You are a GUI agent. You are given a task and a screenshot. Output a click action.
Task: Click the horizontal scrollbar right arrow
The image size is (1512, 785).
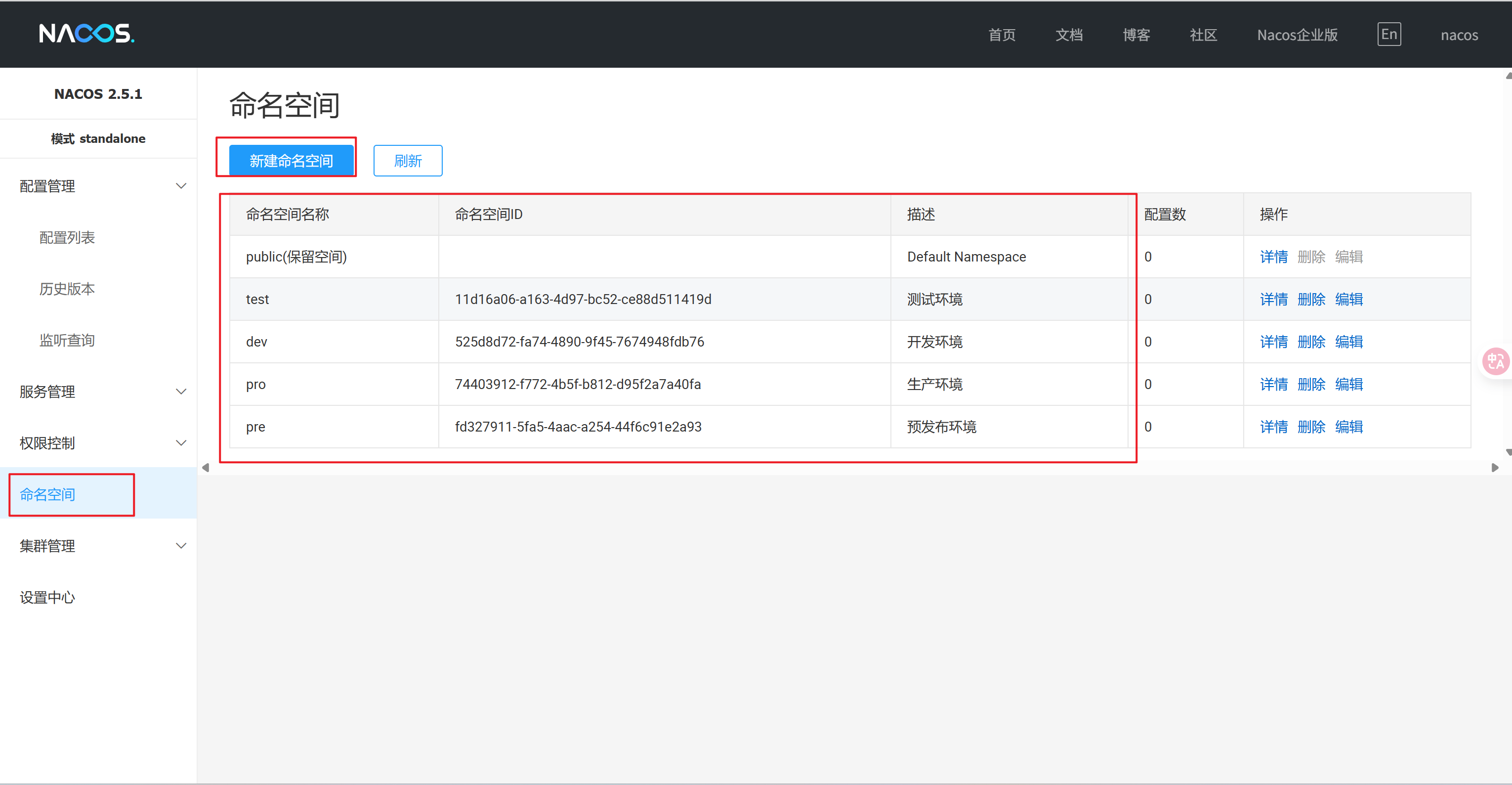click(x=1494, y=467)
